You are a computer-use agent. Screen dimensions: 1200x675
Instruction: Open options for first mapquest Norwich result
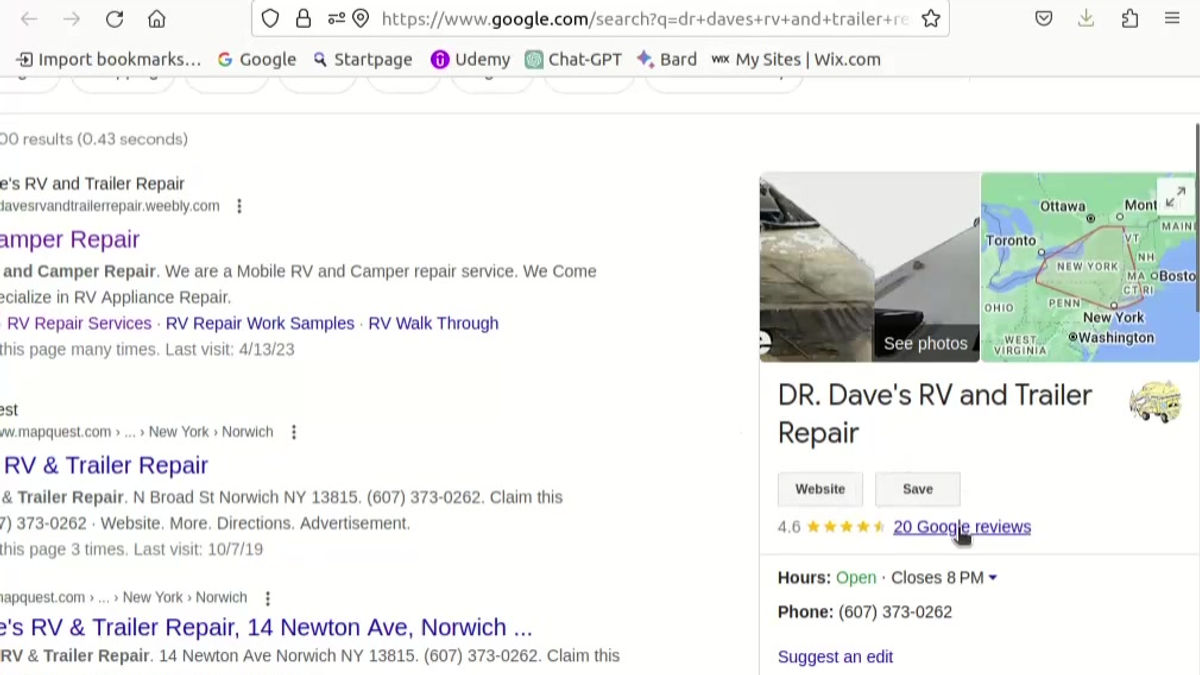tap(293, 432)
